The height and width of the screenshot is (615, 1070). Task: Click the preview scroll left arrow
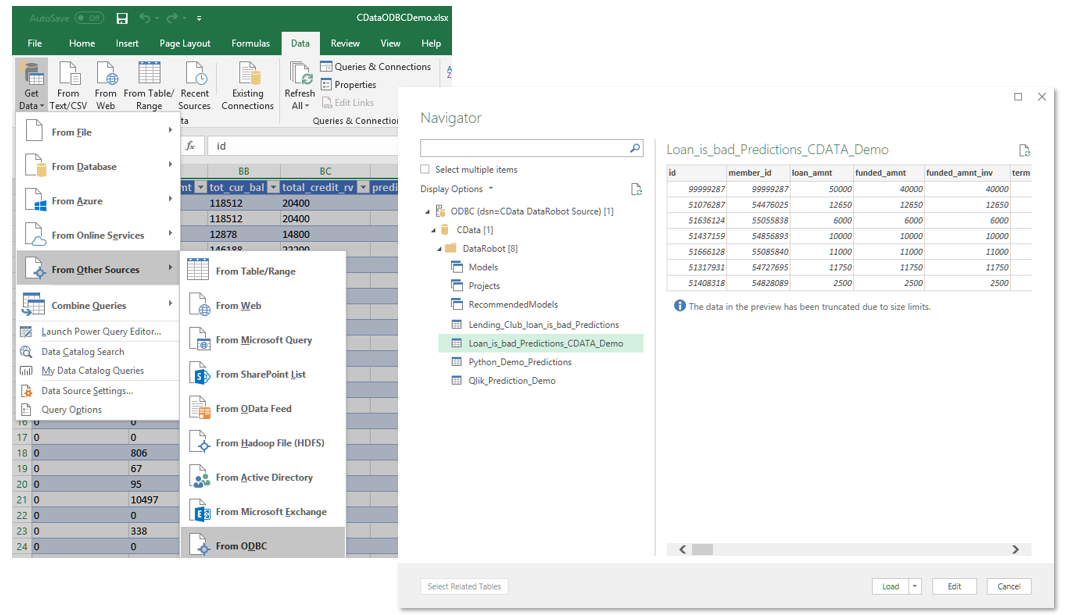click(x=682, y=549)
